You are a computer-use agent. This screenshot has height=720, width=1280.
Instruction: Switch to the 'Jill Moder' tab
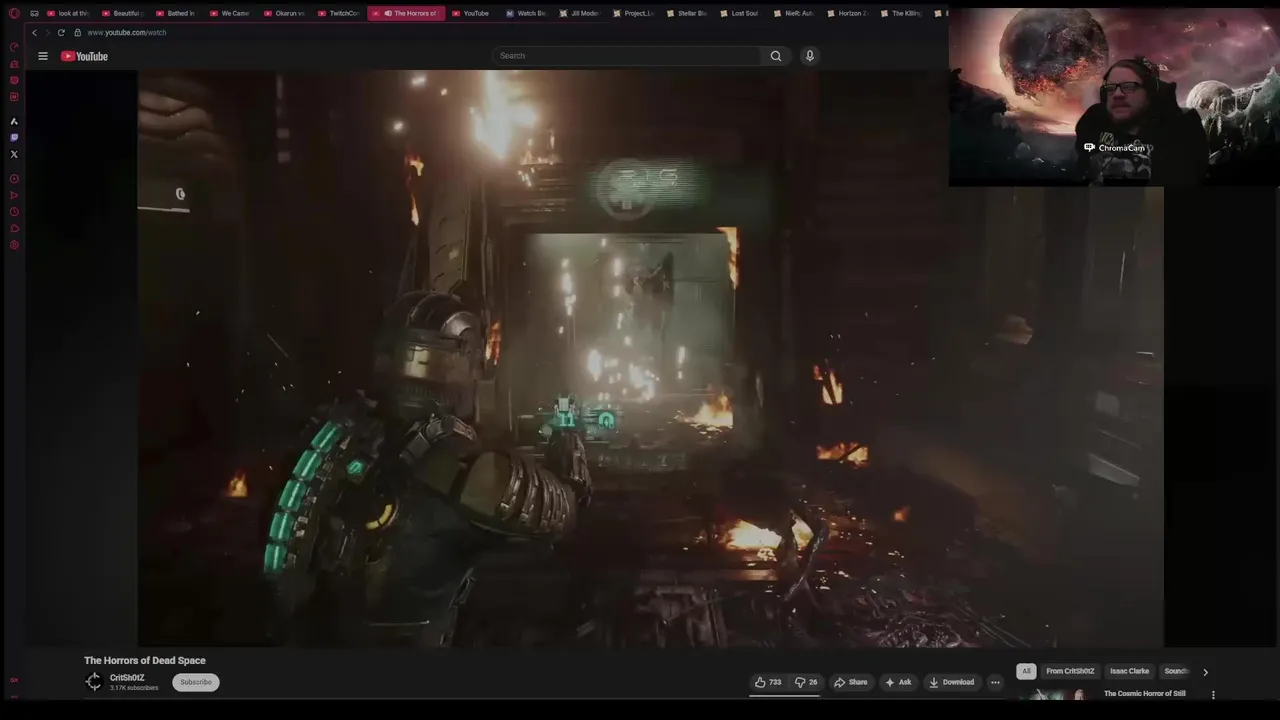coord(580,13)
